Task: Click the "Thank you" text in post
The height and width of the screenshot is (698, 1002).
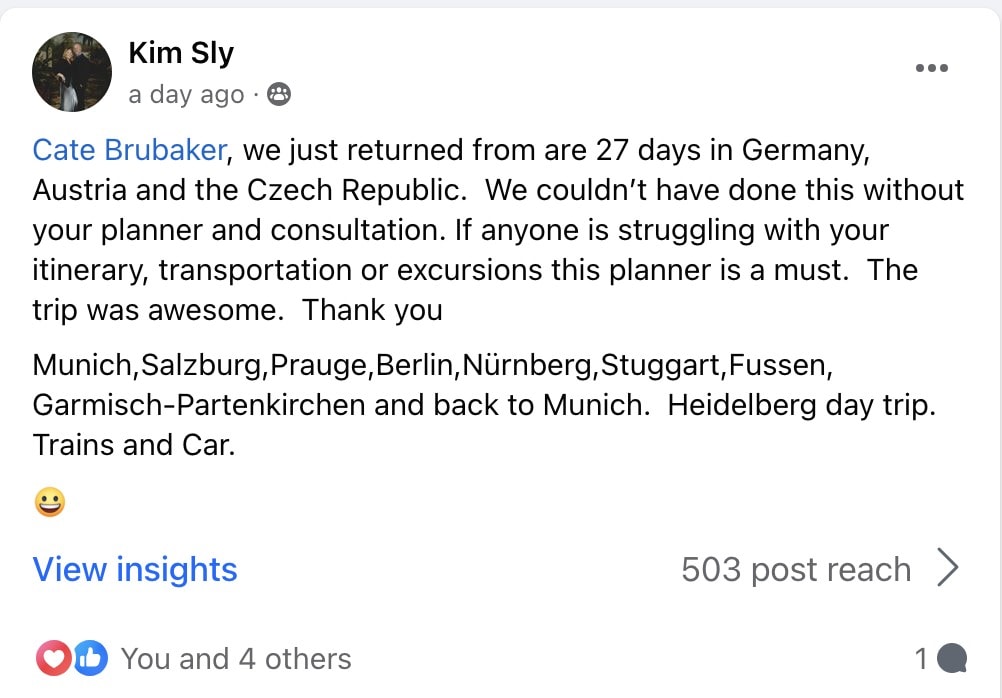Action: (x=372, y=310)
